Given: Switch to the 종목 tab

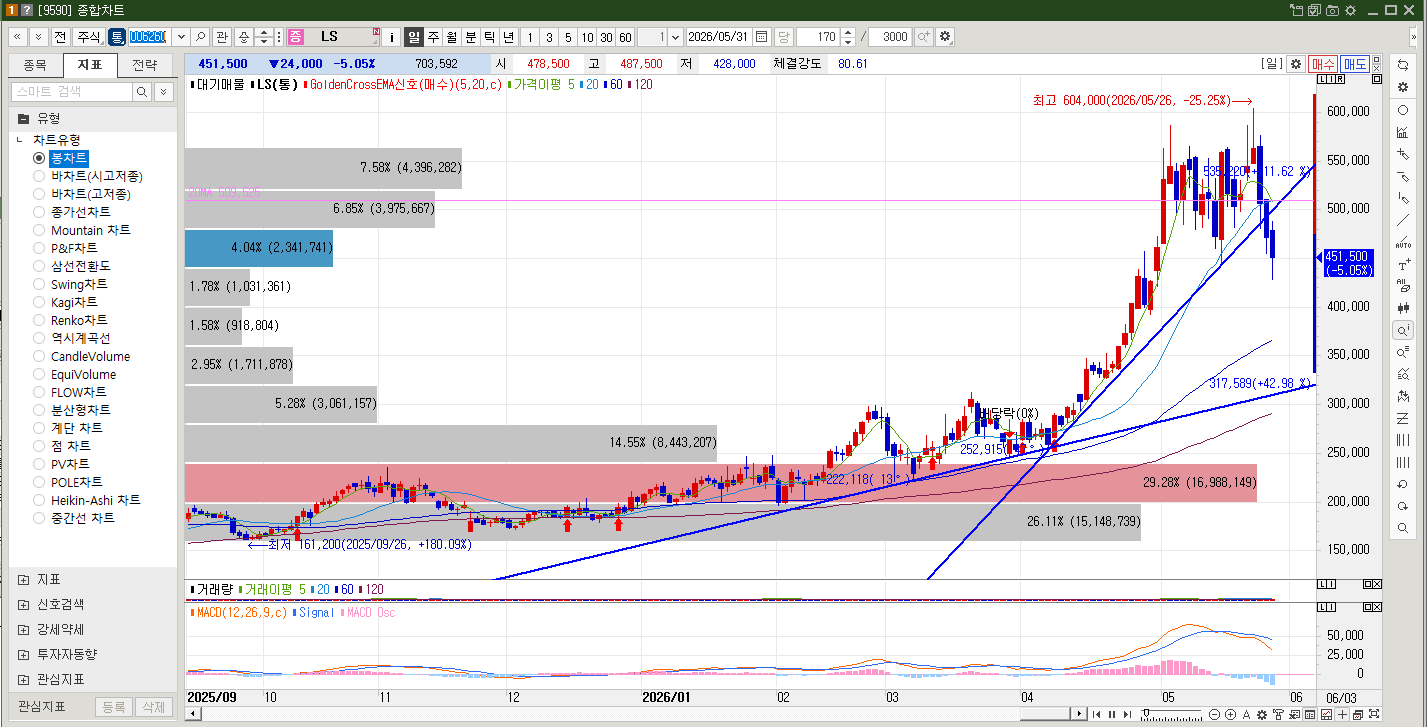Looking at the screenshot, I should tap(35, 66).
